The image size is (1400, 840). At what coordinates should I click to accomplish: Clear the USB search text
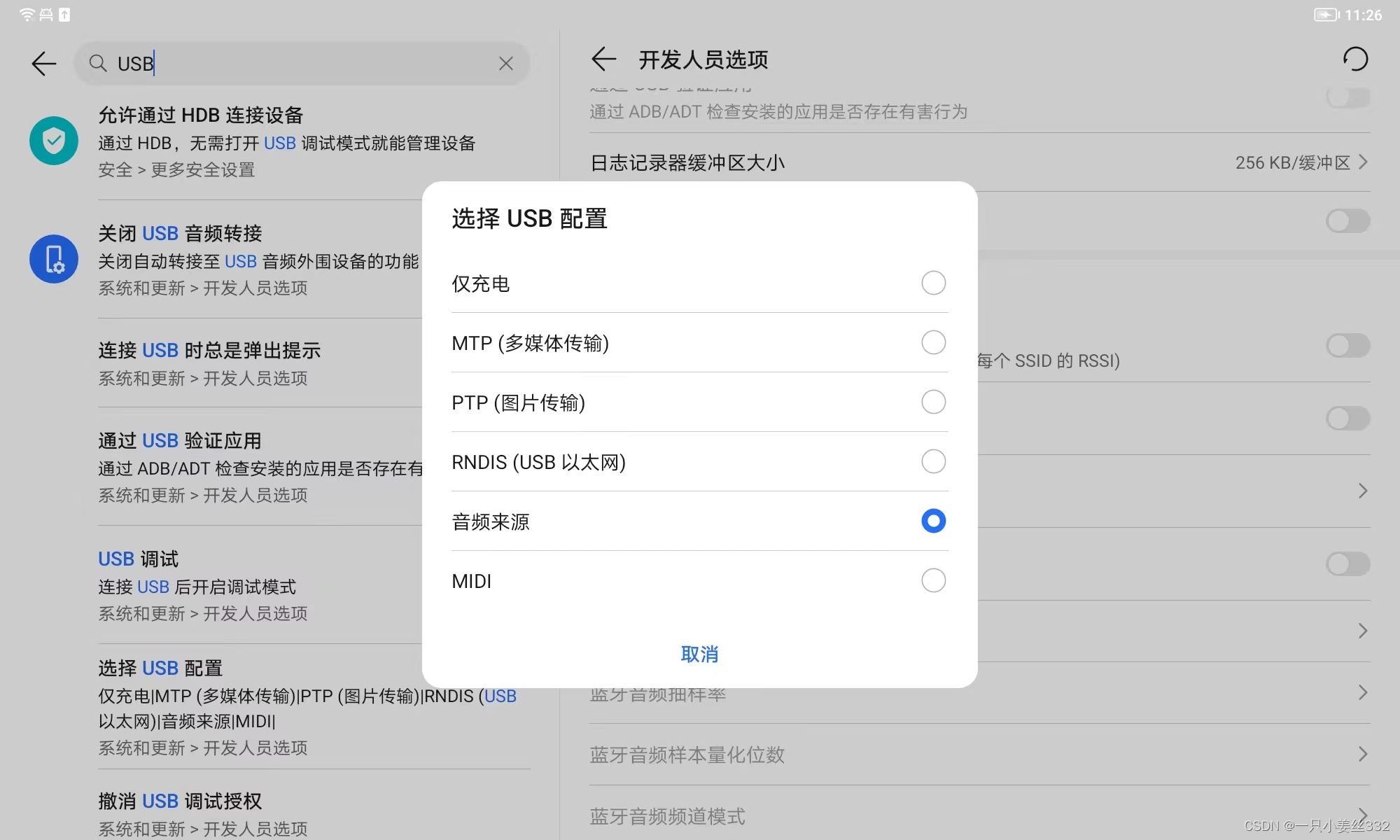[506, 64]
